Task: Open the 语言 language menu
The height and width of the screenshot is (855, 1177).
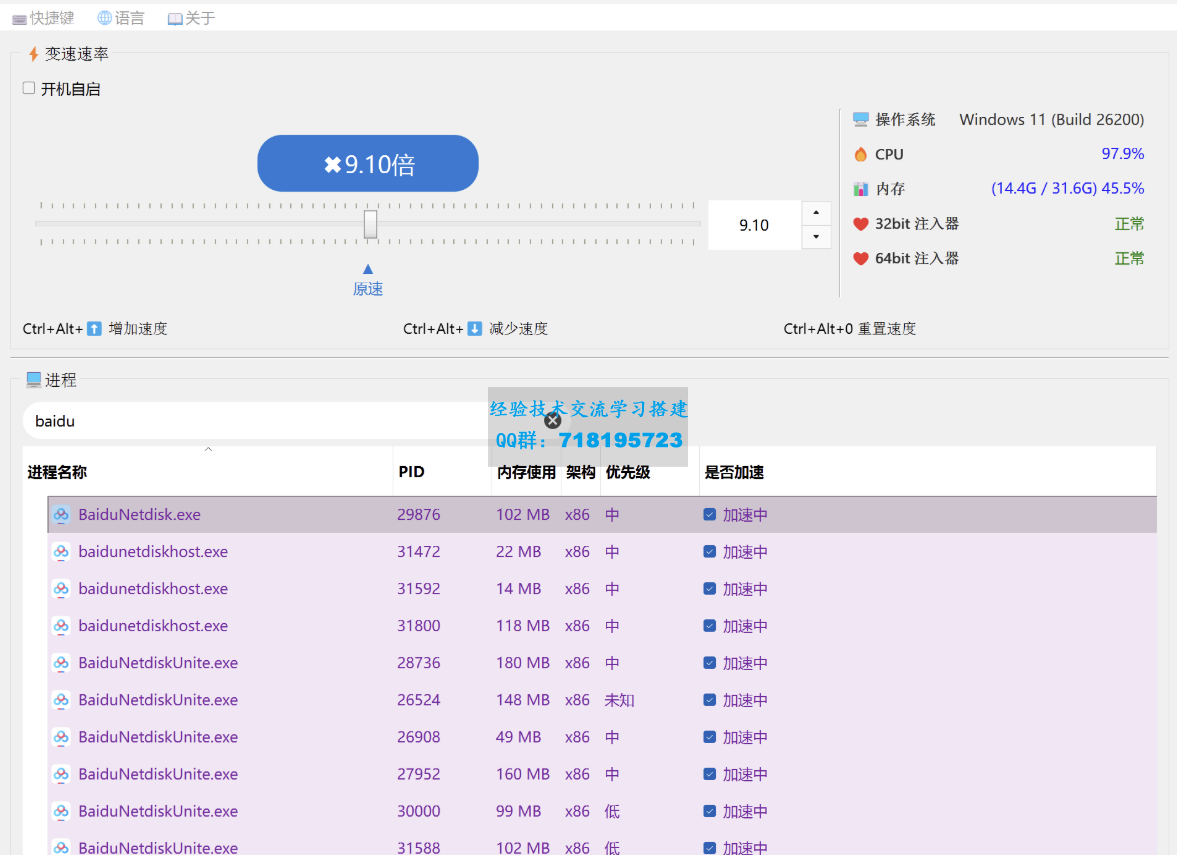Action: pos(120,18)
